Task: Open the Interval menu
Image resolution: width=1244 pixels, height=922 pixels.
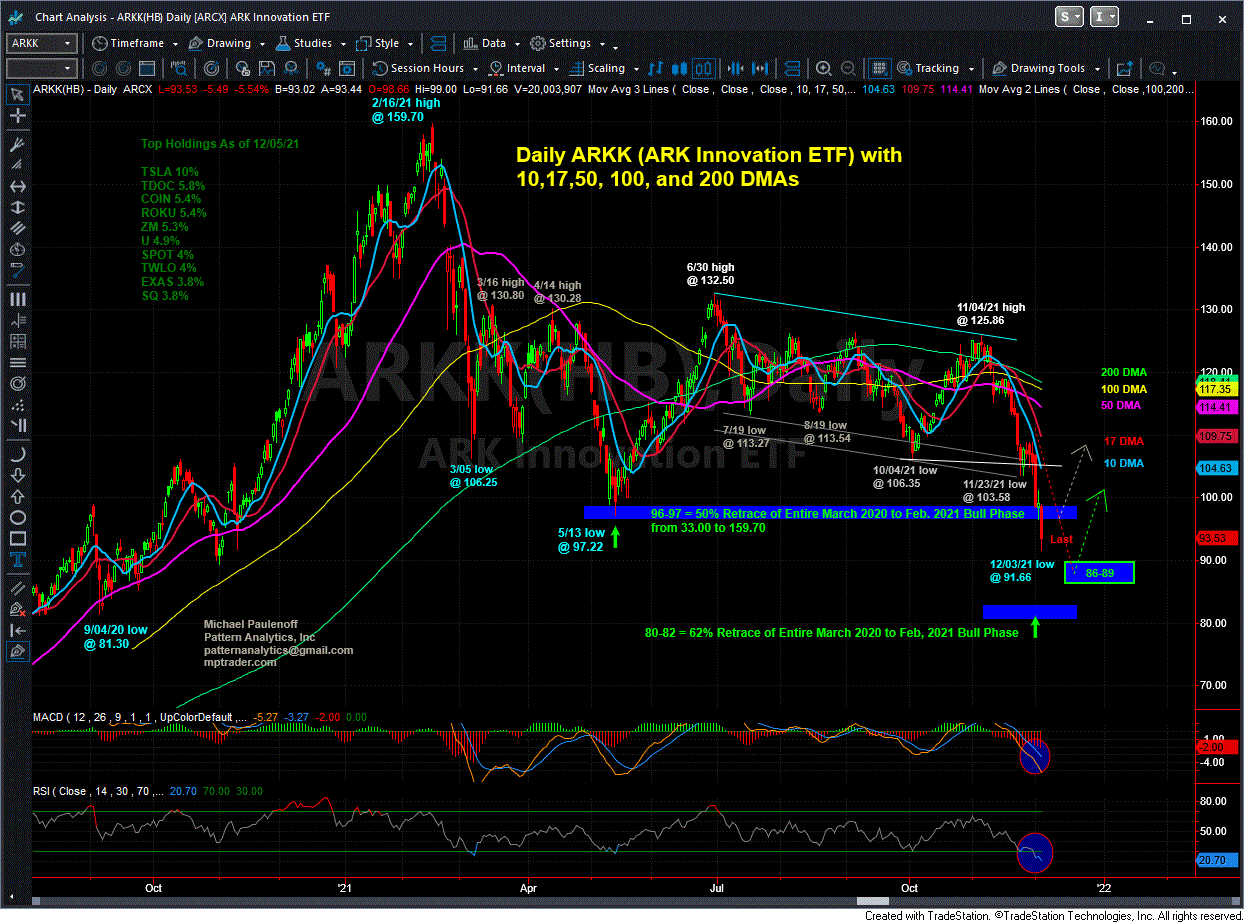Action: (524, 68)
